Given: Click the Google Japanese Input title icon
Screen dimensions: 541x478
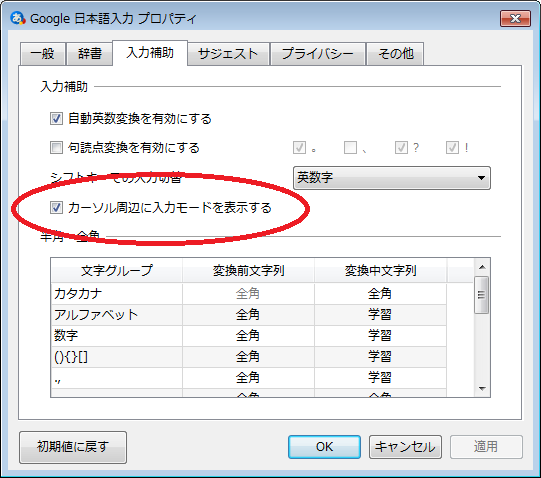Looking at the screenshot, I should [18, 18].
